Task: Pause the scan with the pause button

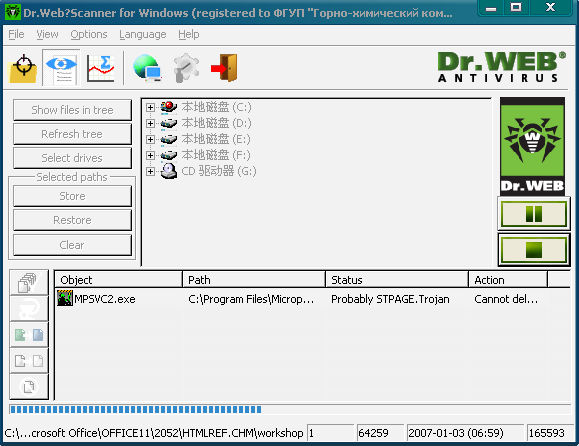Action: pyautogui.click(x=534, y=214)
